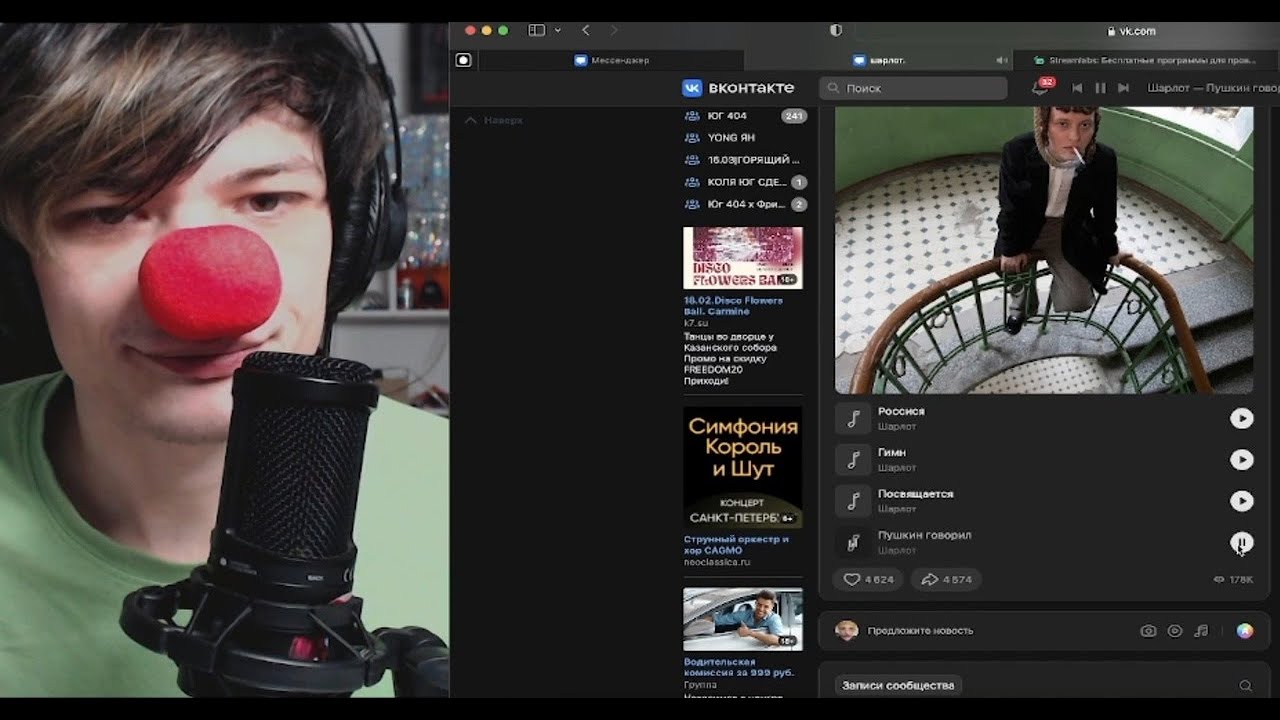Click the music note icon beside Гимн
The width and height of the screenshot is (1280, 720).
coord(853,460)
